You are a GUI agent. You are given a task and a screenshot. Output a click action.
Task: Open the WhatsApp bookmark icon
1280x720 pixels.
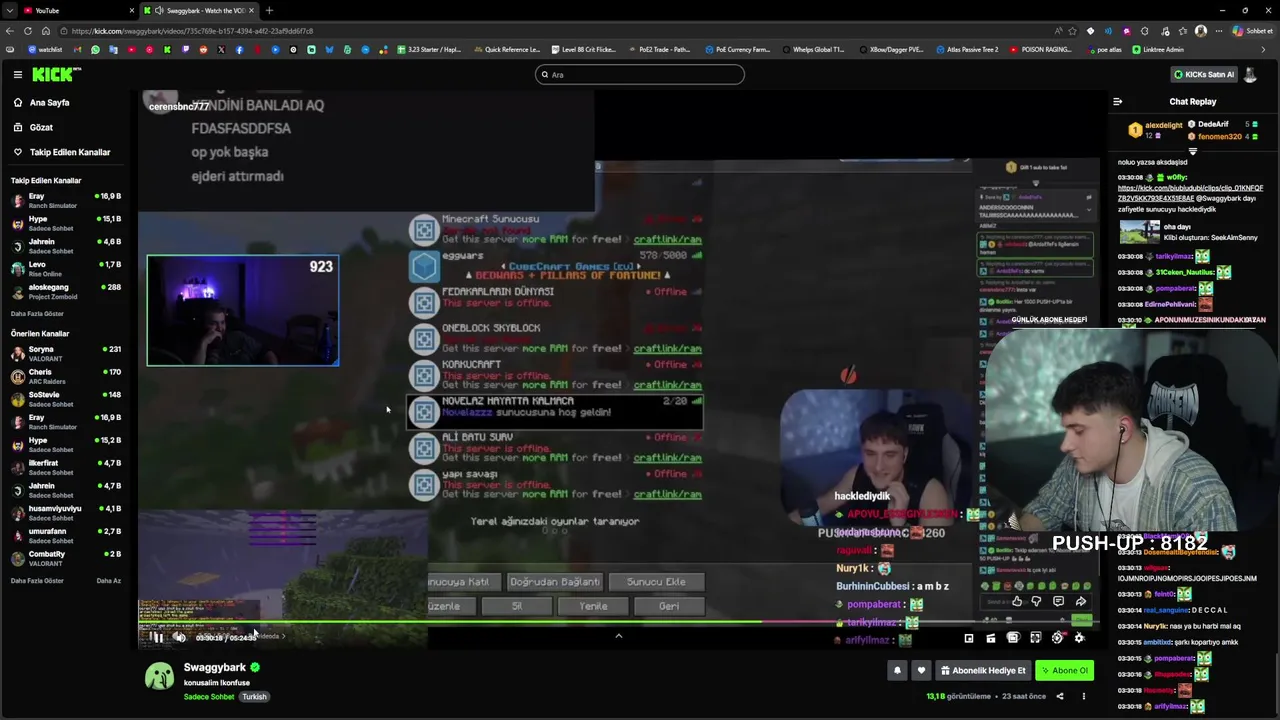pos(95,49)
